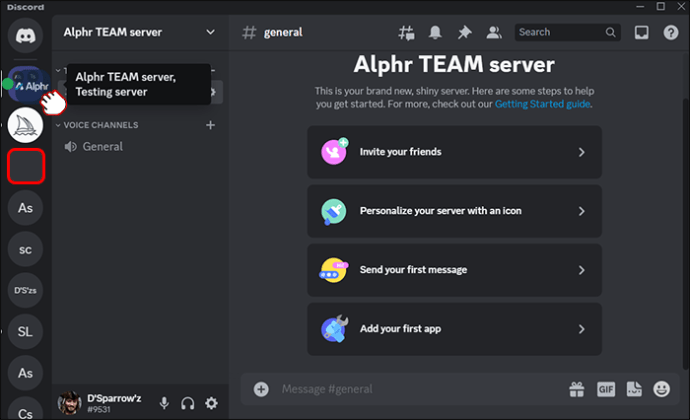Open the SL server

(x=25, y=332)
